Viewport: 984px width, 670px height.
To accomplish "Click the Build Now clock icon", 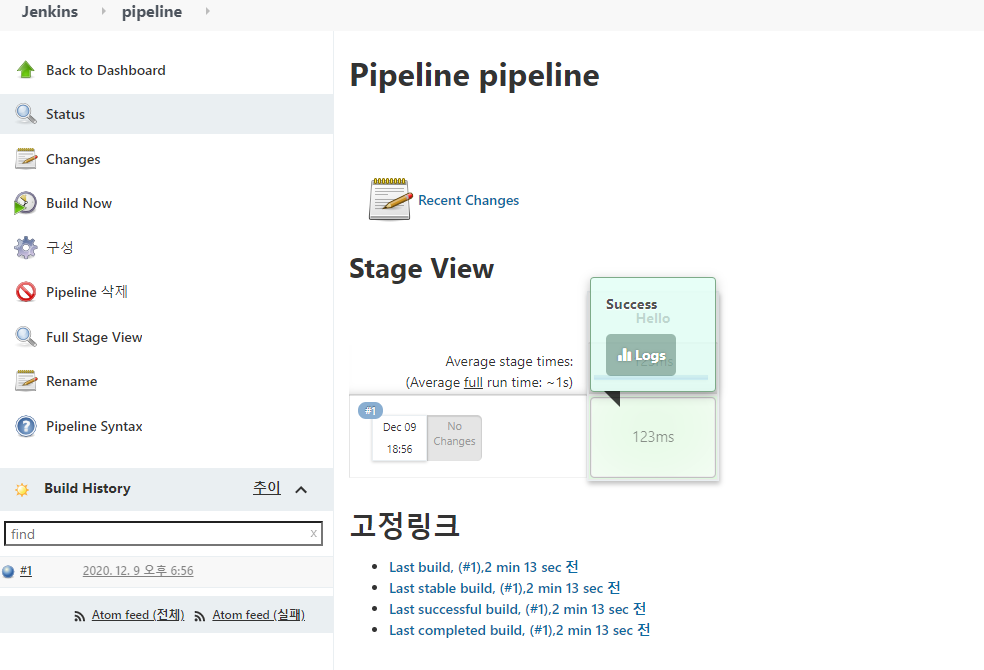I will click(25, 203).
